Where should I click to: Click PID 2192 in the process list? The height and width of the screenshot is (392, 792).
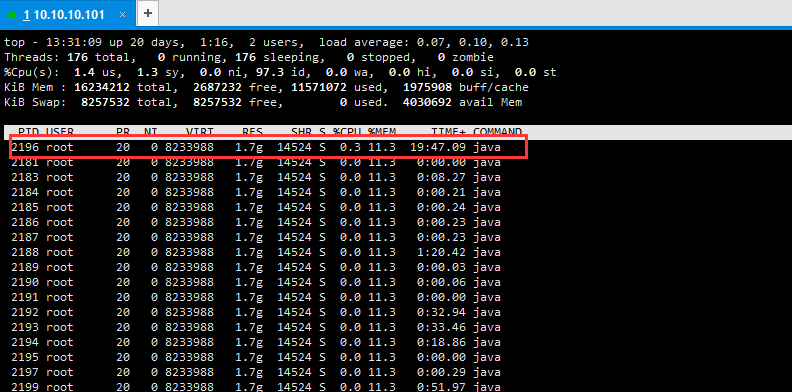tap(25, 312)
